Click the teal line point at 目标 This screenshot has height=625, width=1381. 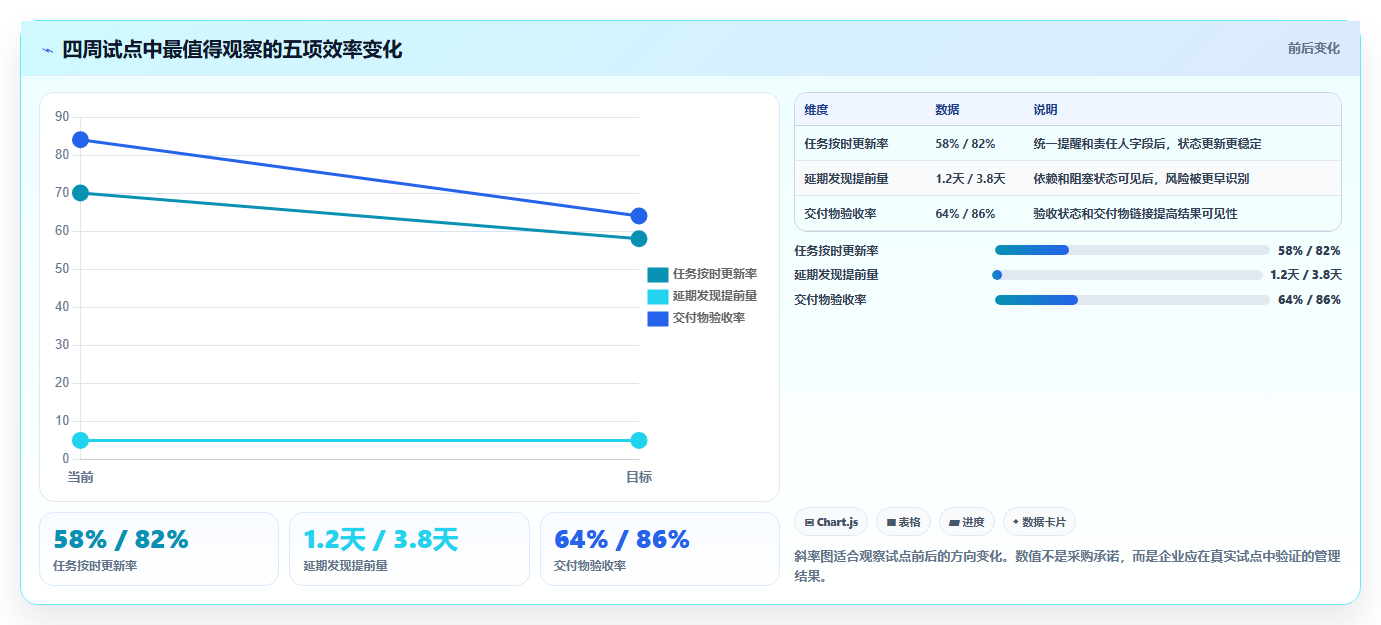[639, 238]
